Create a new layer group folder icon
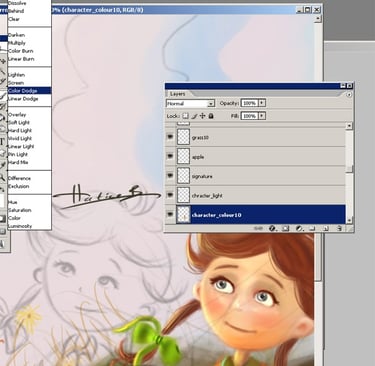375x366 pixels. 312,228
